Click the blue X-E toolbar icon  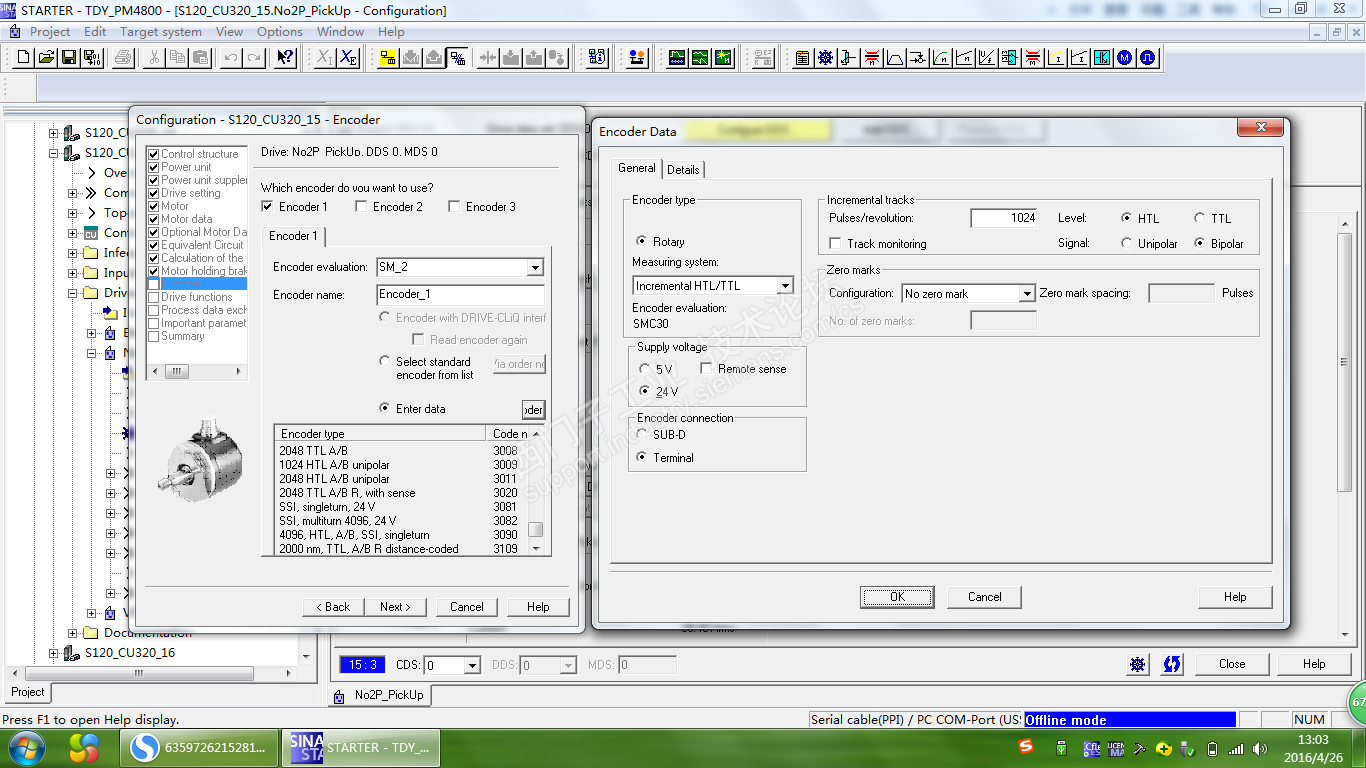(348, 58)
